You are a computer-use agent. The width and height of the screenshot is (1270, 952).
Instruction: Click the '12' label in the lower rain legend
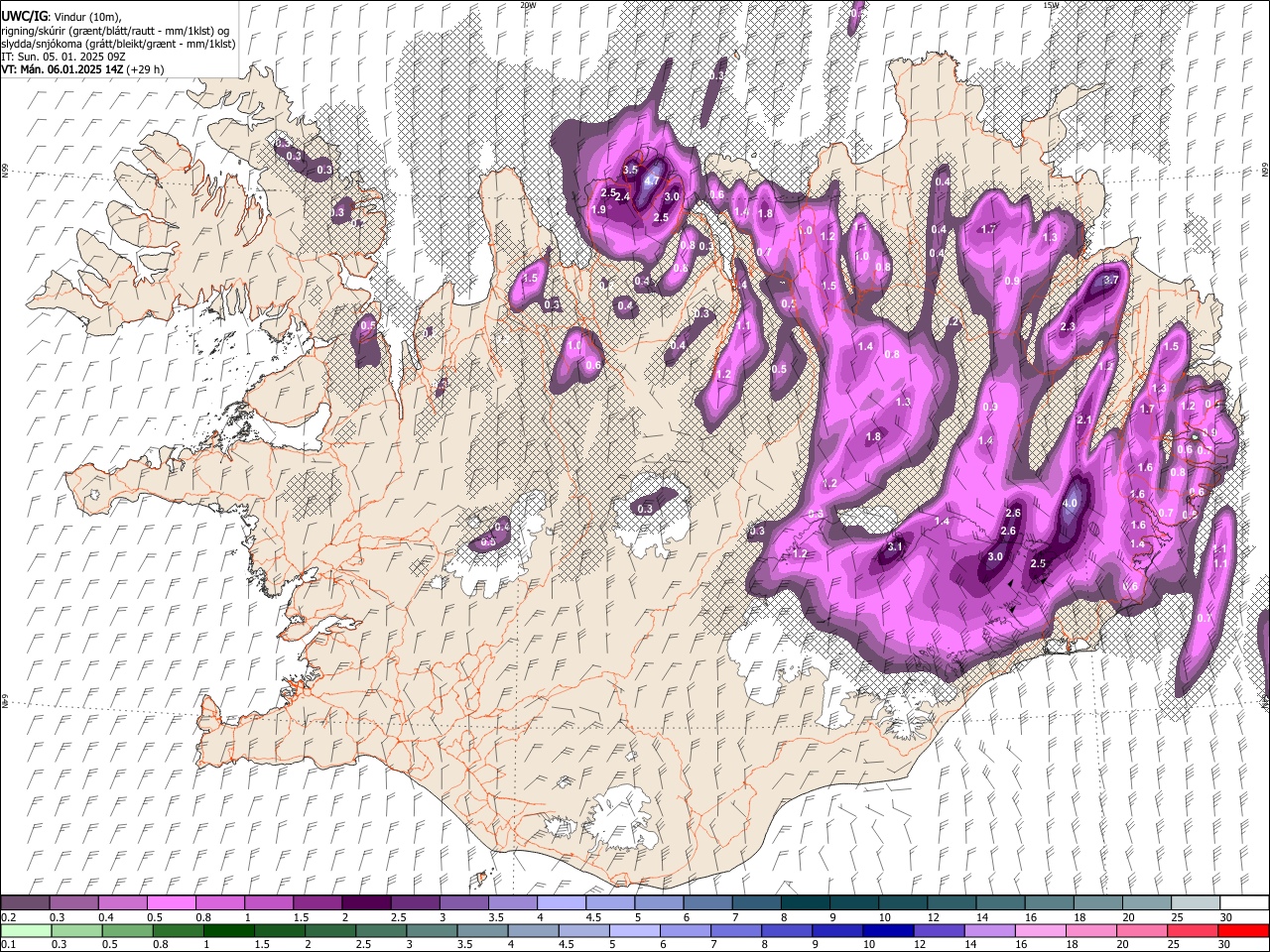(x=920, y=944)
